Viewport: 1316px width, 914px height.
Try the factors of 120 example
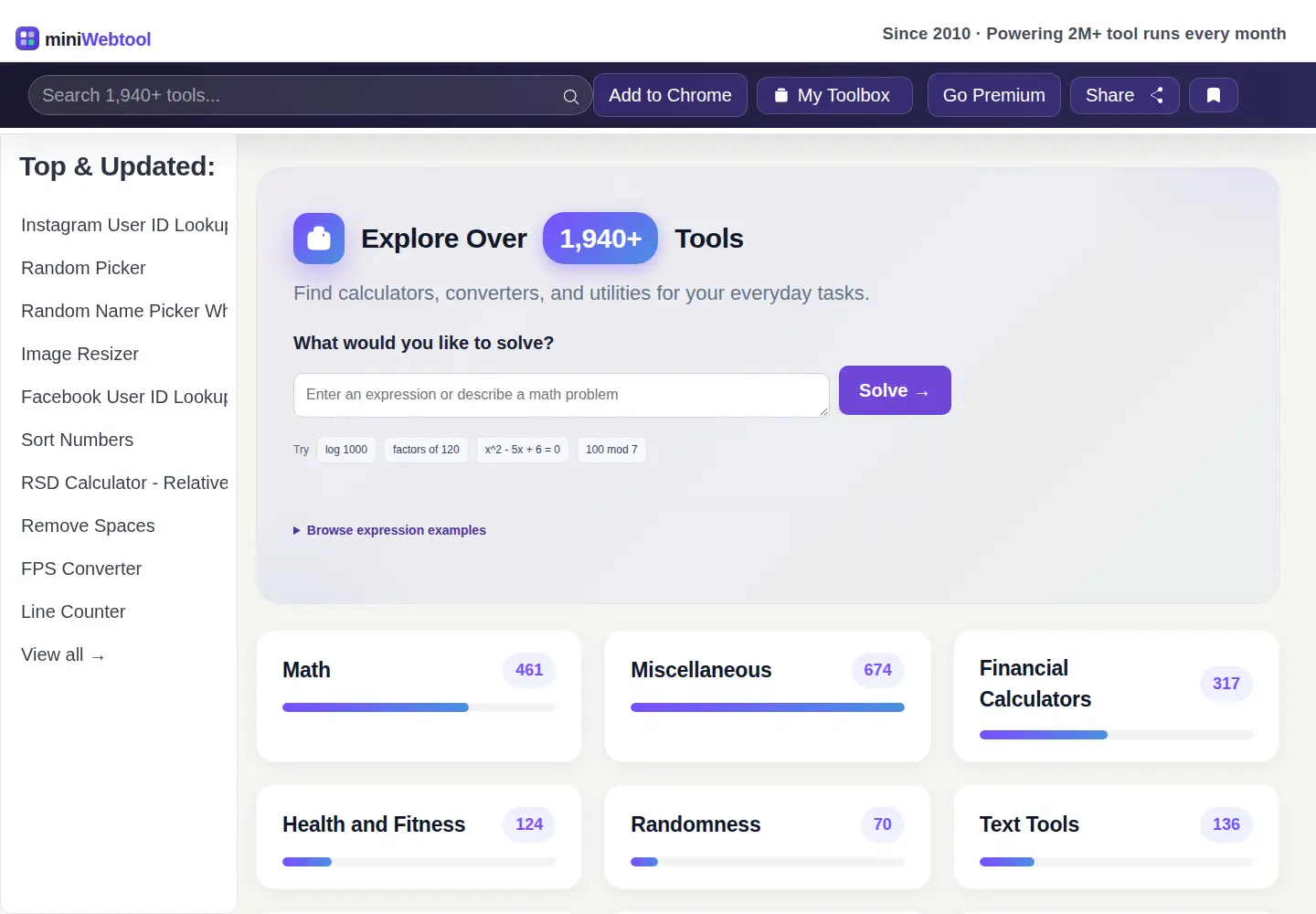click(426, 450)
